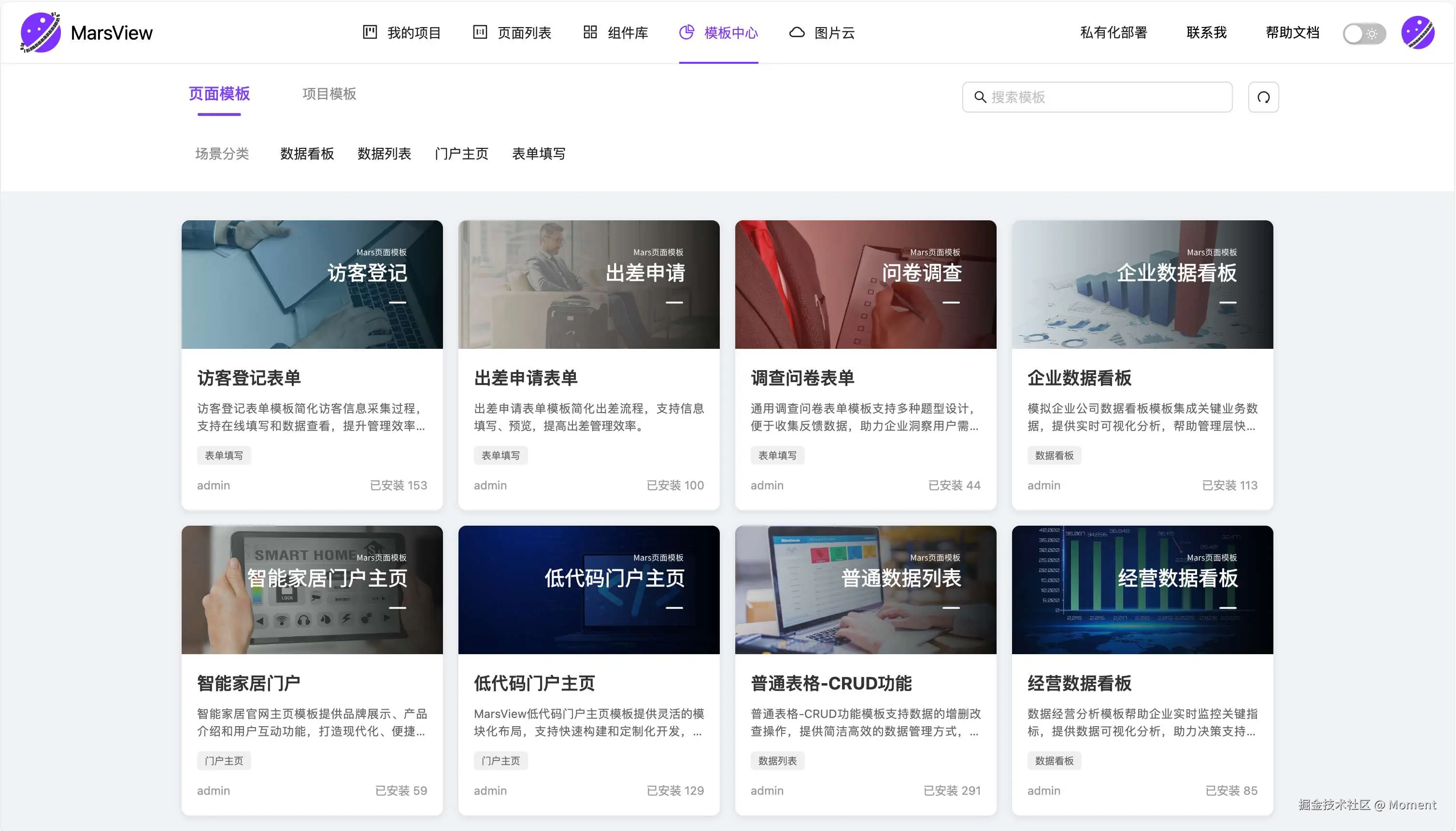Click the MarsView planet logo icon
The image size is (1456, 831).
coord(40,32)
